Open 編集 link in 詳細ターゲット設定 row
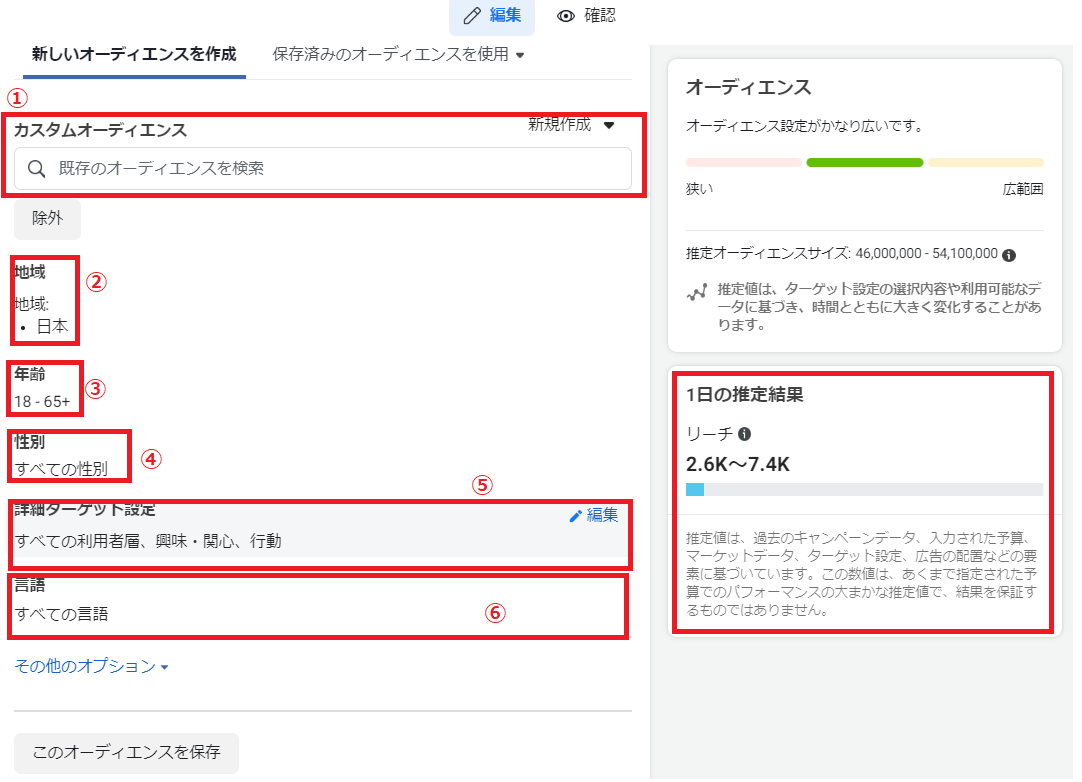The height and width of the screenshot is (782, 1082). pyautogui.click(x=593, y=515)
